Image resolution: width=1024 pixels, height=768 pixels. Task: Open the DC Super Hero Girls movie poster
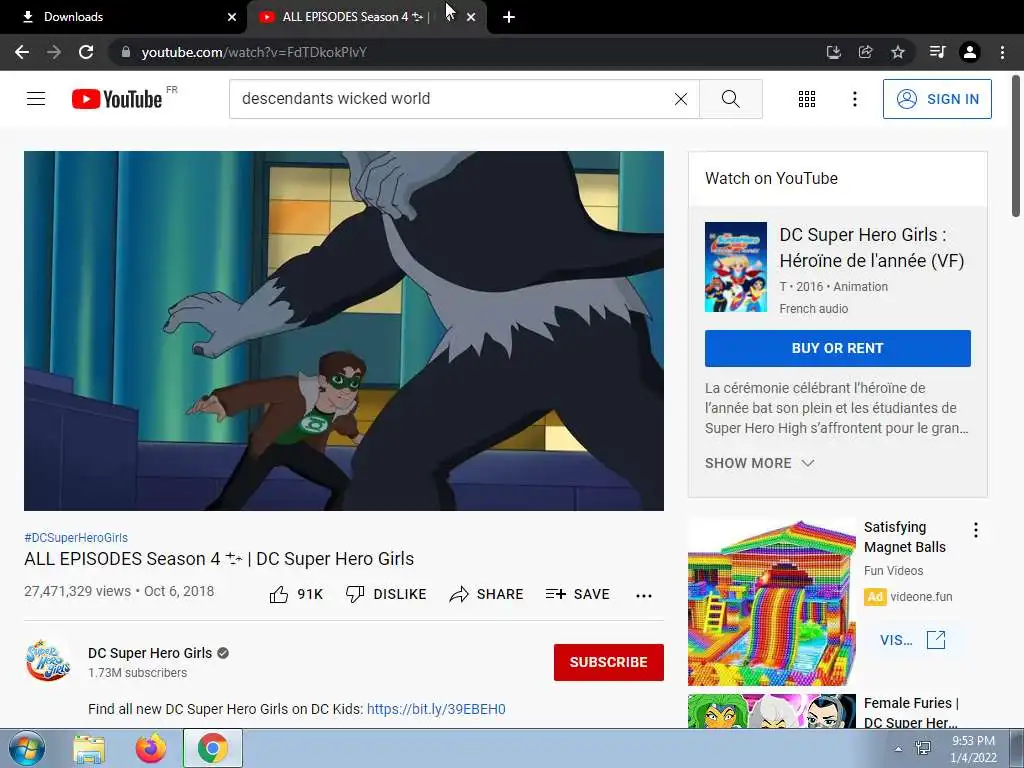pos(735,267)
